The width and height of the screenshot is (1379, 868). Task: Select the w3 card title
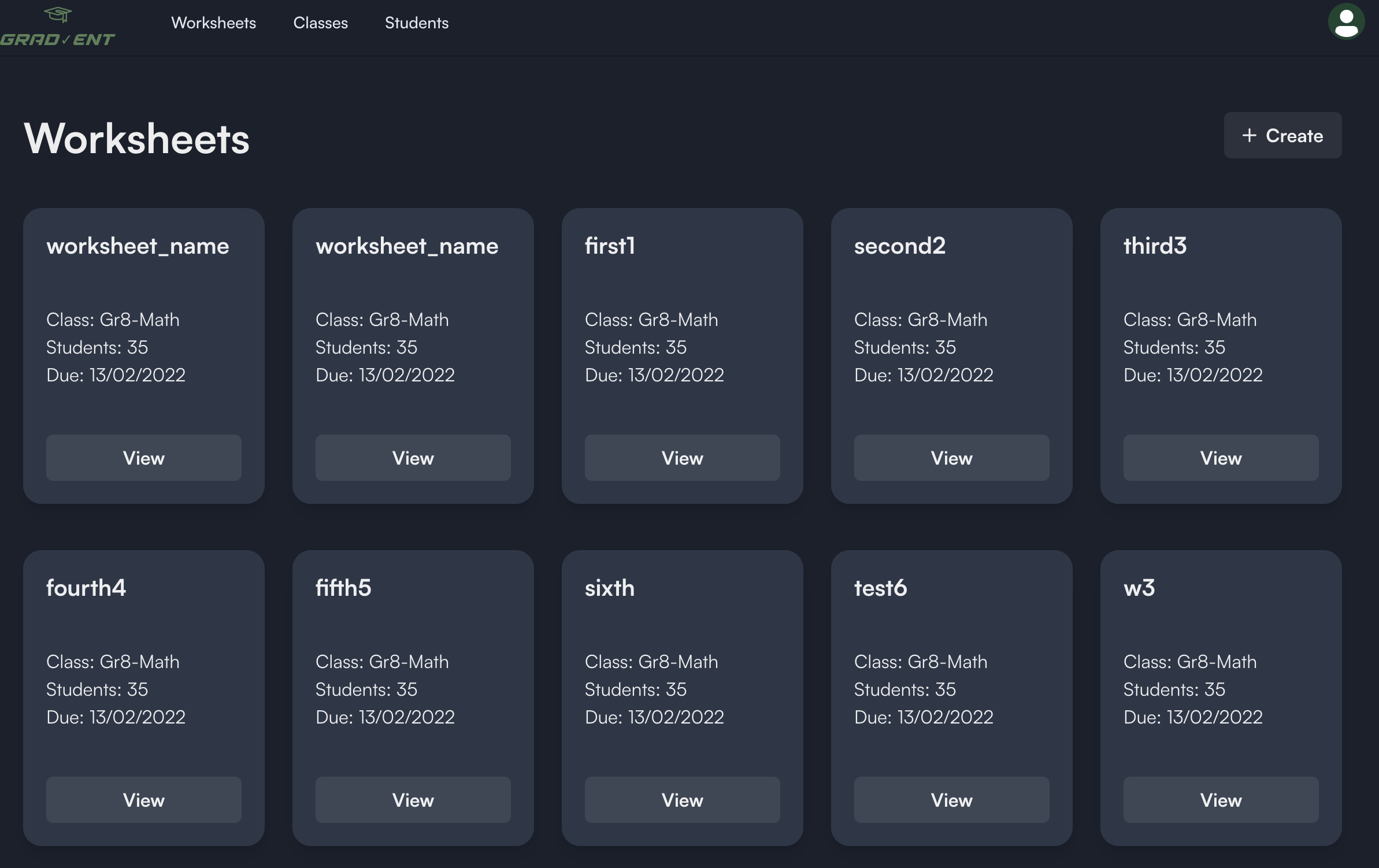(x=1139, y=588)
